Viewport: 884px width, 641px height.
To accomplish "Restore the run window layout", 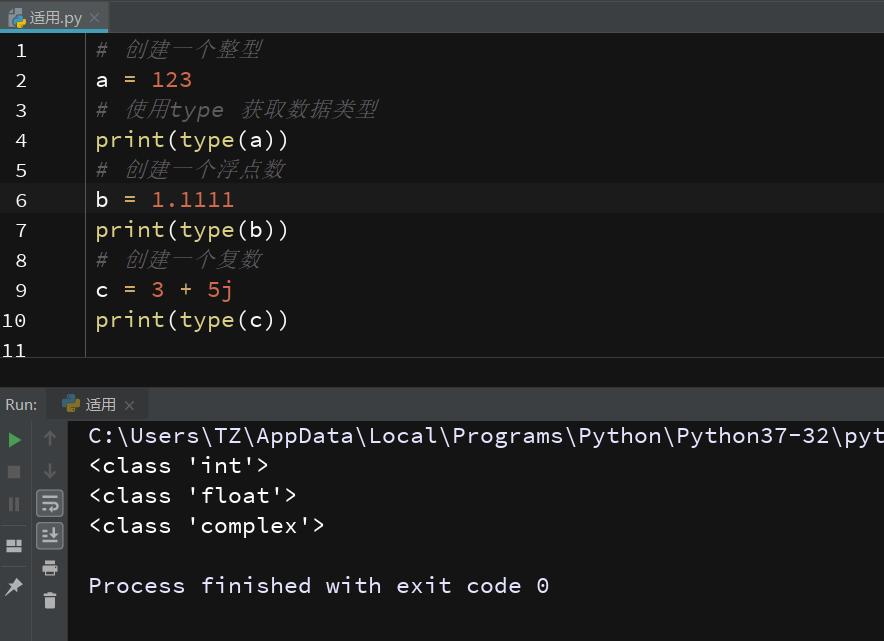I will click(14, 546).
